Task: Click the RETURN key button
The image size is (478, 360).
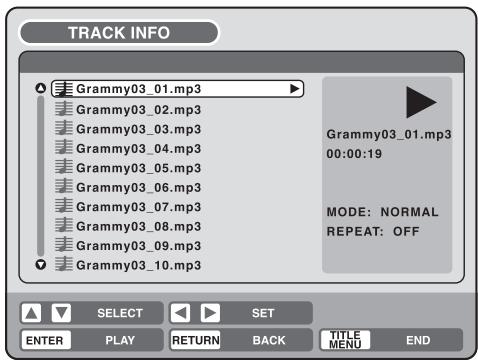Action: [195, 340]
